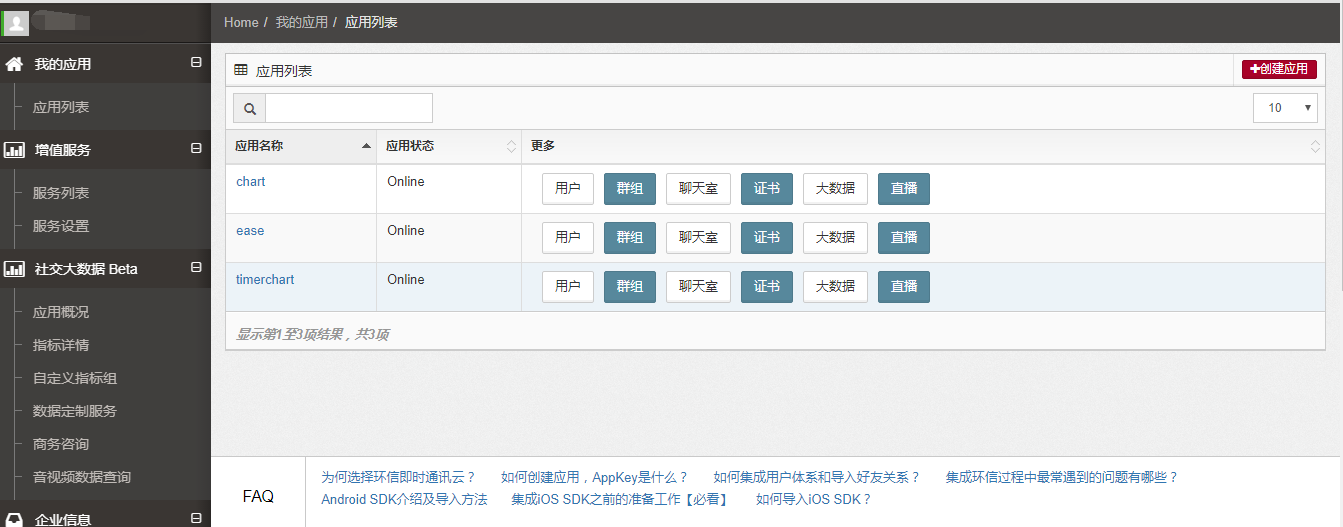Click the user avatar icon at top left
1343x527 pixels.
[16, 22]
